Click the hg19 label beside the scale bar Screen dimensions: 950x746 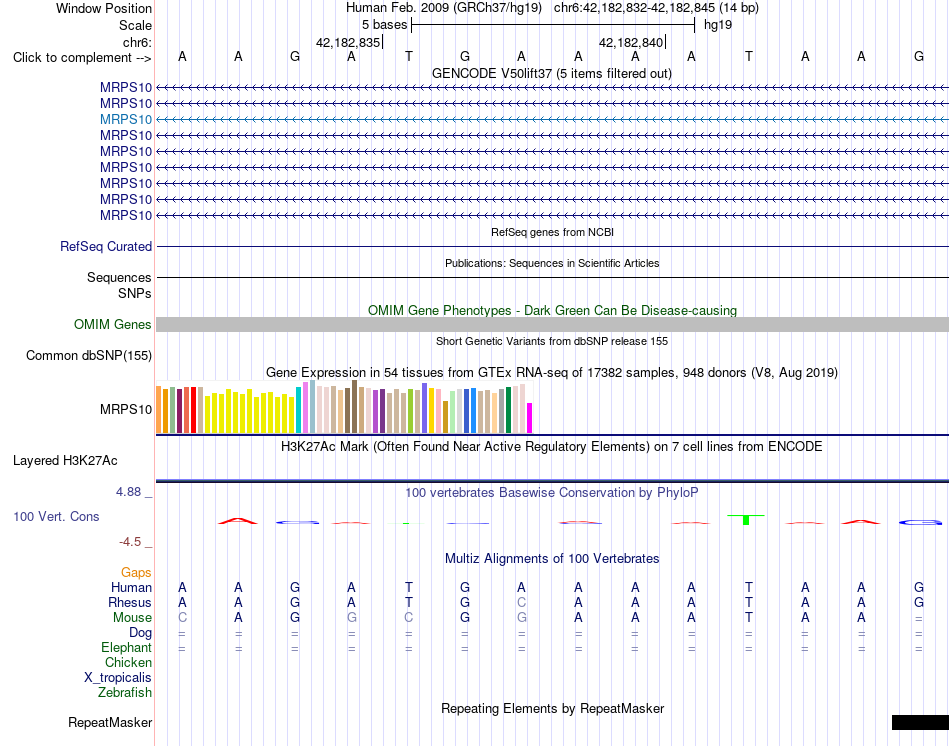pos(717,25)
